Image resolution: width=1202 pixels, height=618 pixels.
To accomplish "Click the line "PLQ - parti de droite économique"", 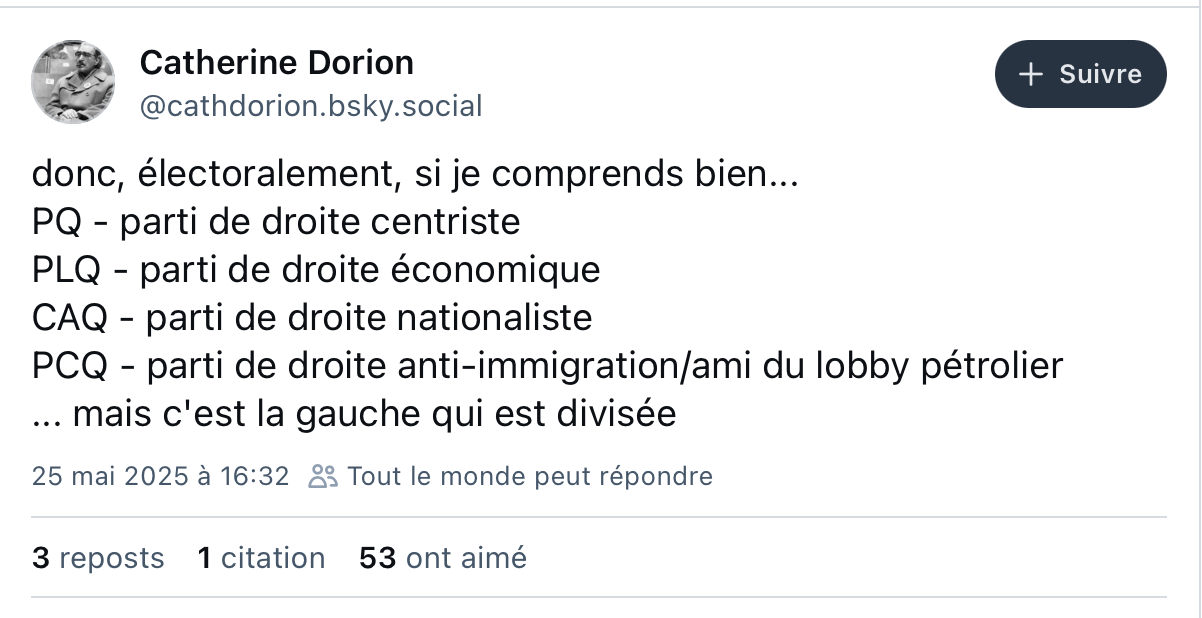I will tap(316, 269).
